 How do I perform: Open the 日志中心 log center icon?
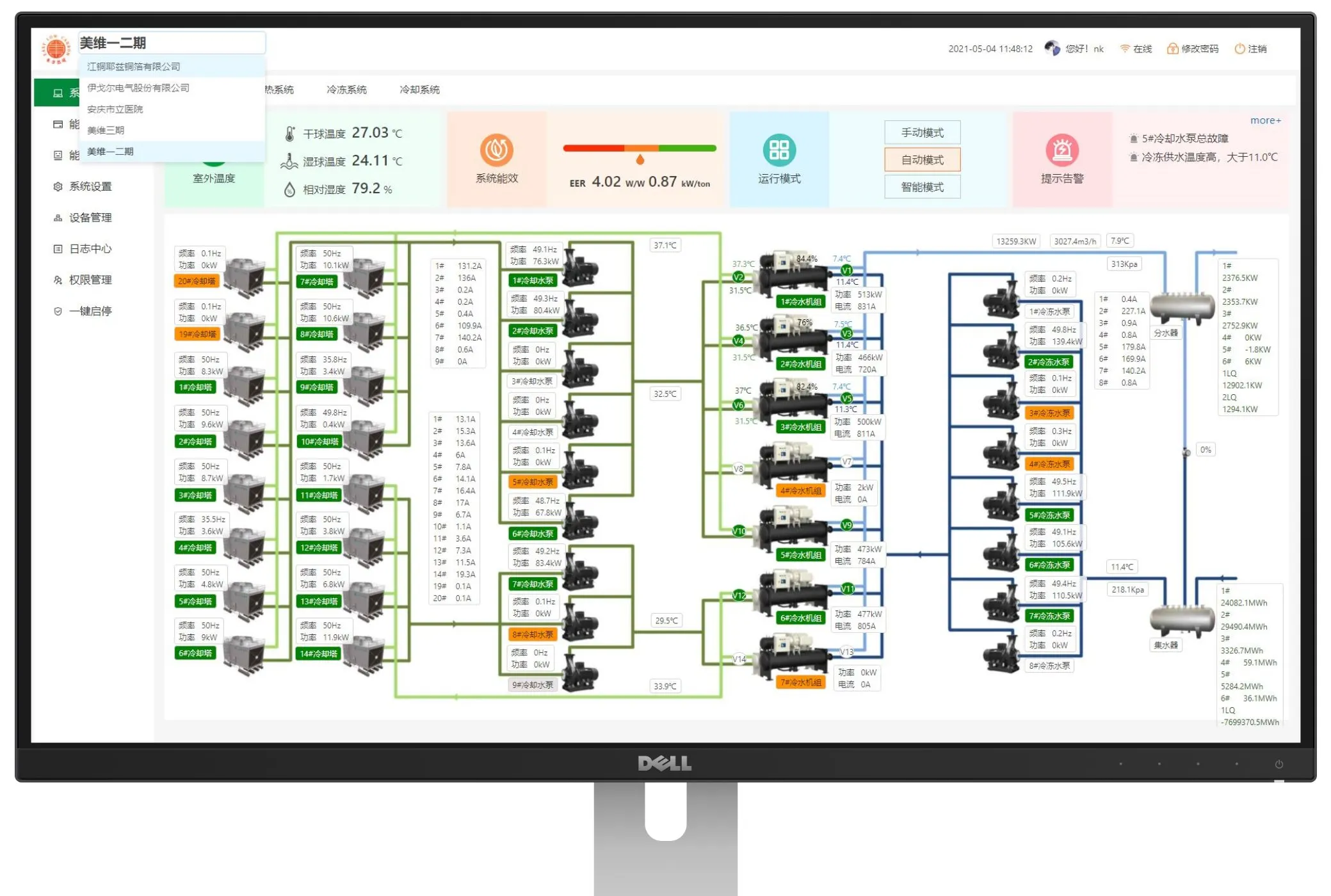pos(58,248)
